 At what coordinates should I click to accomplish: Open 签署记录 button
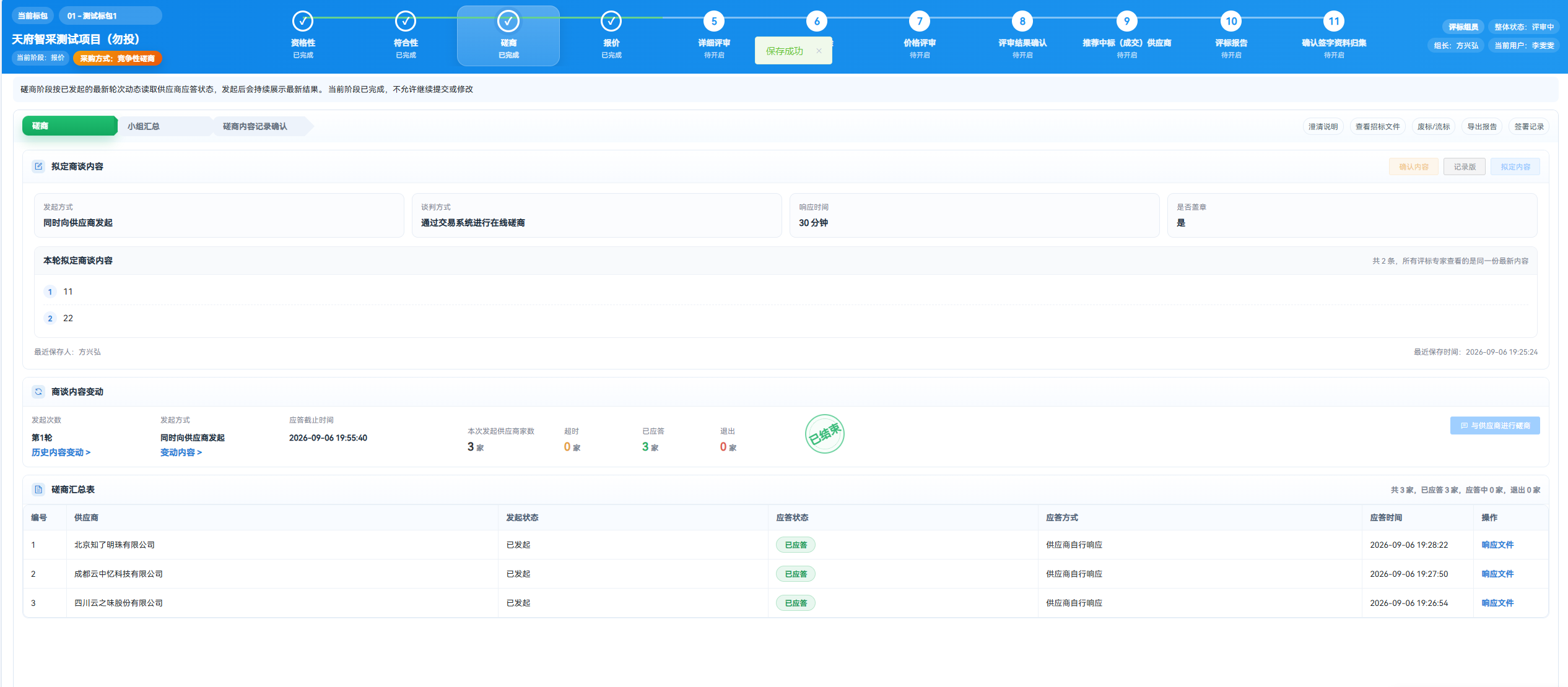[1529, 127]
